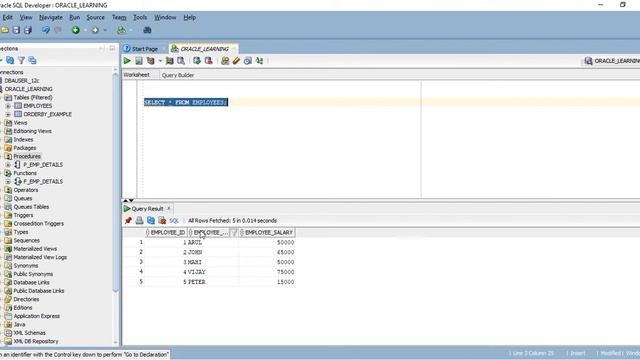Sort by EMPLOYEE_ID column header
640x360 pixels.
click(x=166, y=232)
